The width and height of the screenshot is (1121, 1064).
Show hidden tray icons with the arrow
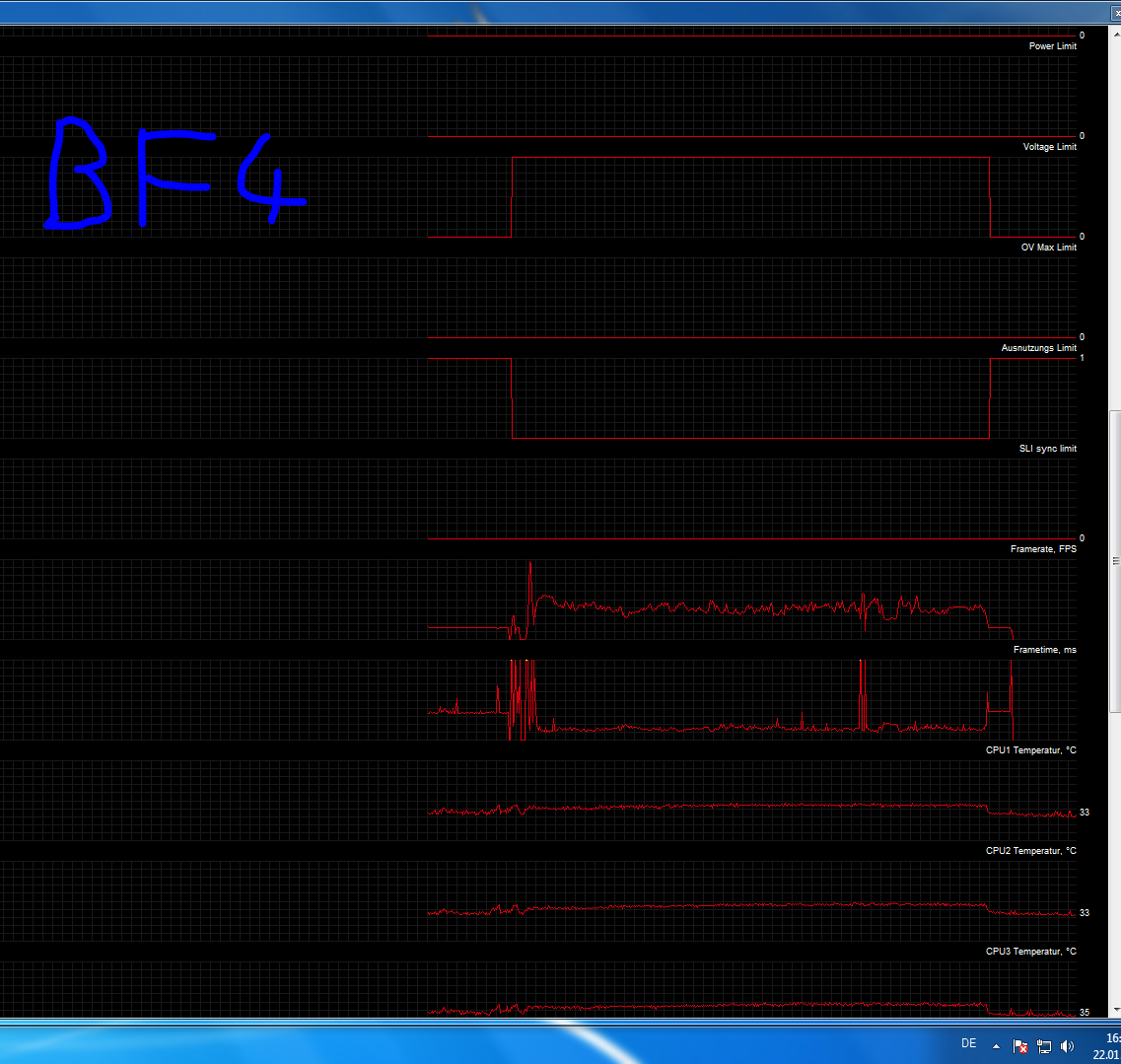(996, 1047)
